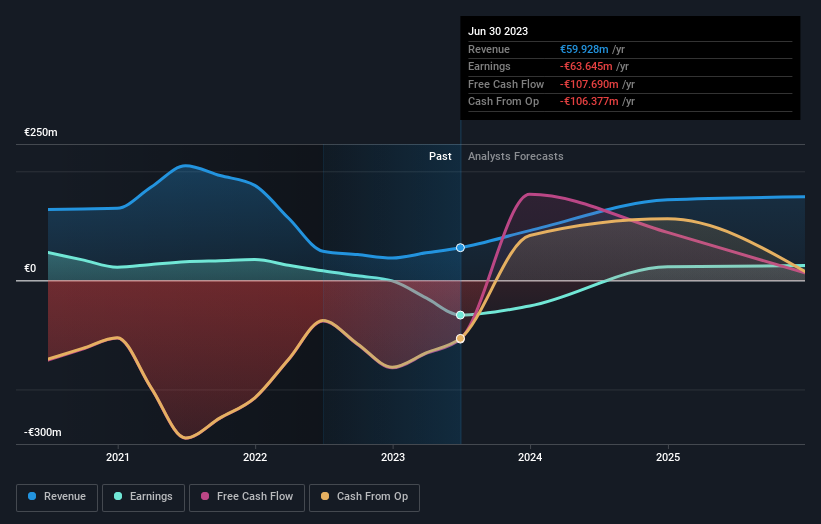Click the tooltip Free Cash Flow label
This screenshot has width=821, height=524.
[x=506, y=84]
